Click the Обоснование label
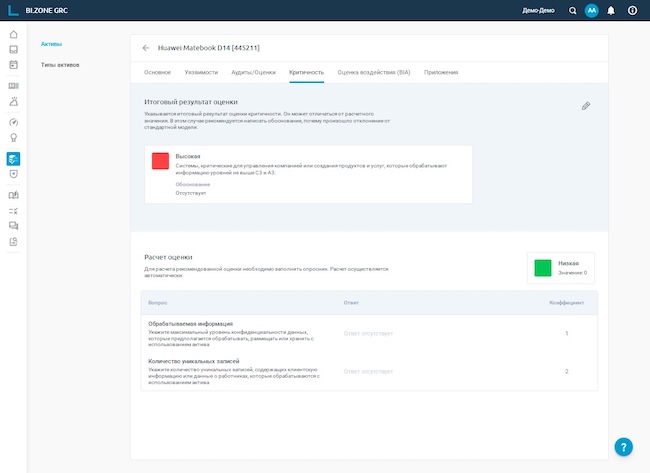Viewport: 650px width, 473px height. point(193,184)
